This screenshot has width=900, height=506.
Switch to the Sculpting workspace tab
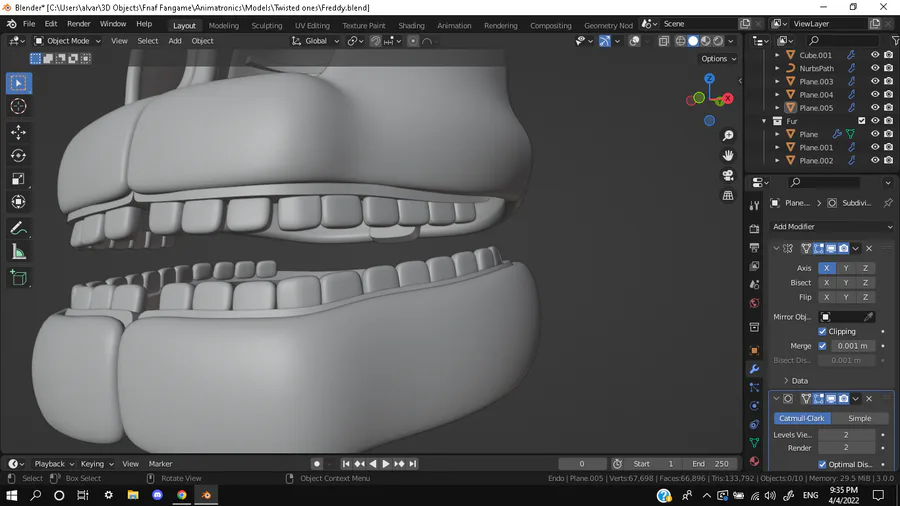267,25
